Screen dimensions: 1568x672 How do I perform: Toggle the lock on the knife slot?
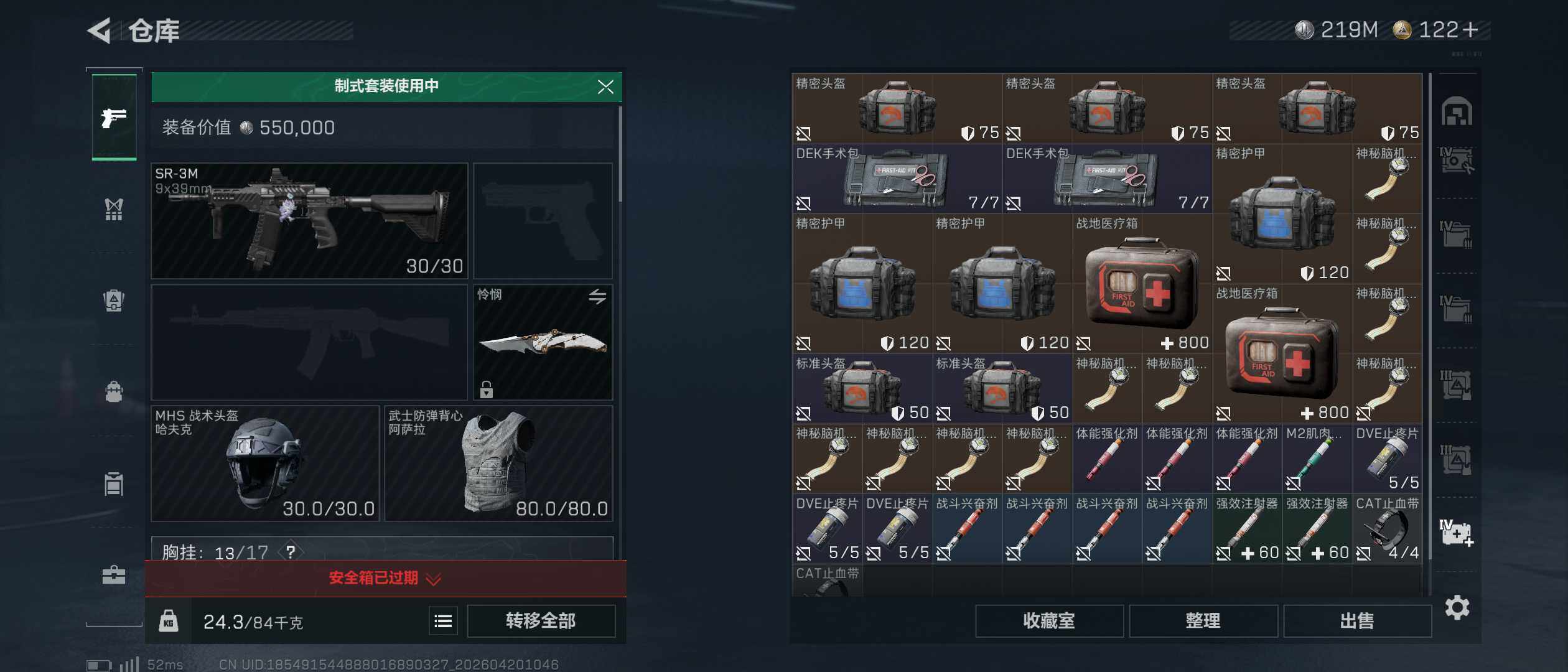[487, 390]
